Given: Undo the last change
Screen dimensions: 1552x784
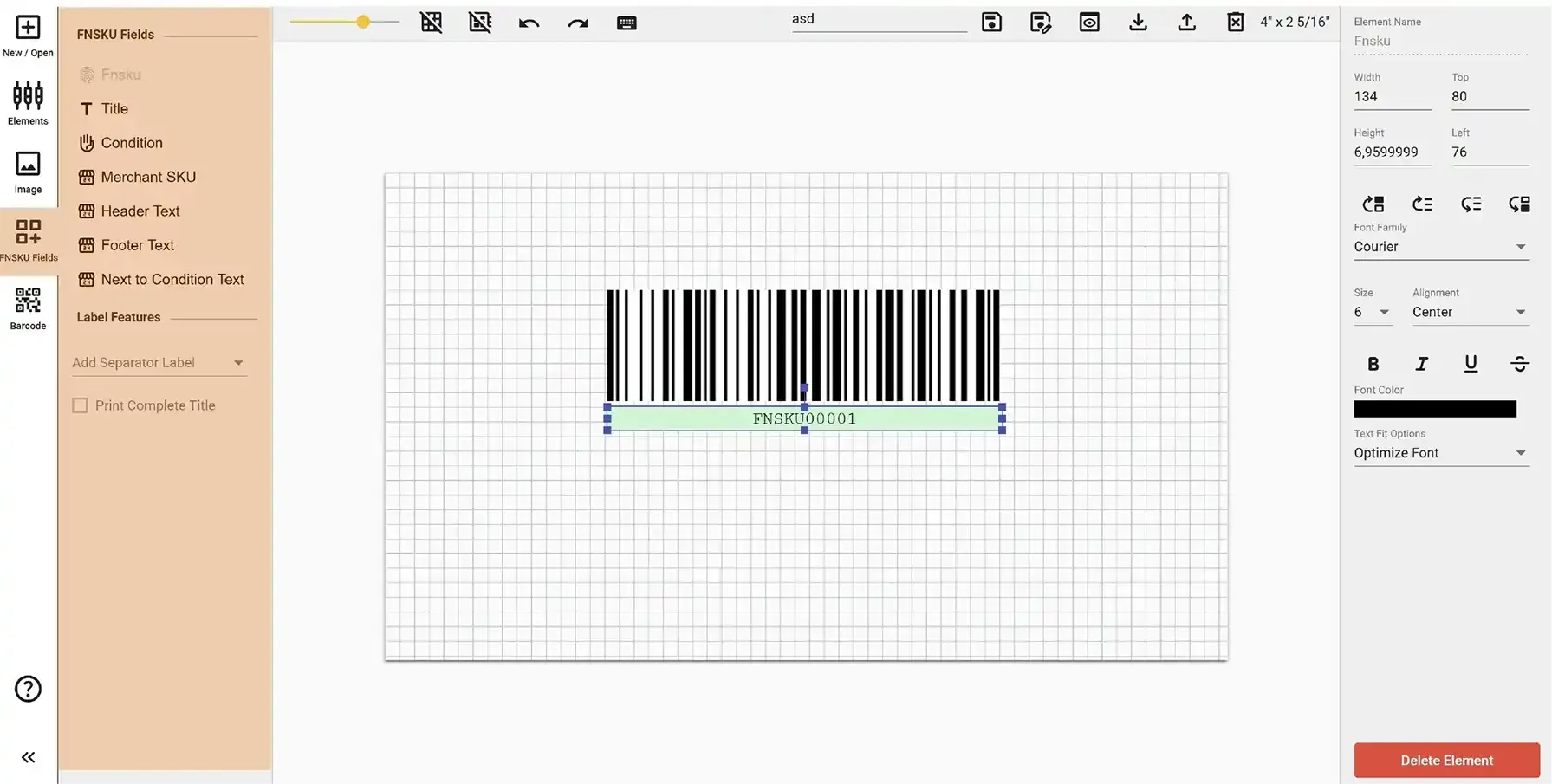Looking at the screenshot, I should point(529,23).
